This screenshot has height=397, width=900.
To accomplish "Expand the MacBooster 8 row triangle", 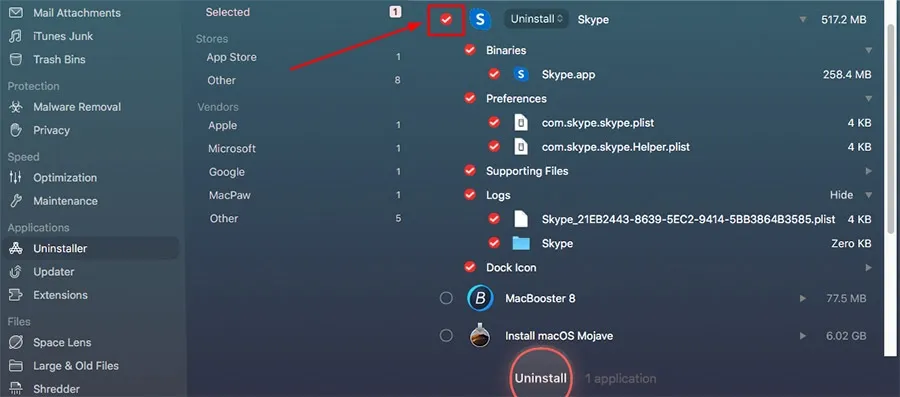I will [x=803, y=298].
